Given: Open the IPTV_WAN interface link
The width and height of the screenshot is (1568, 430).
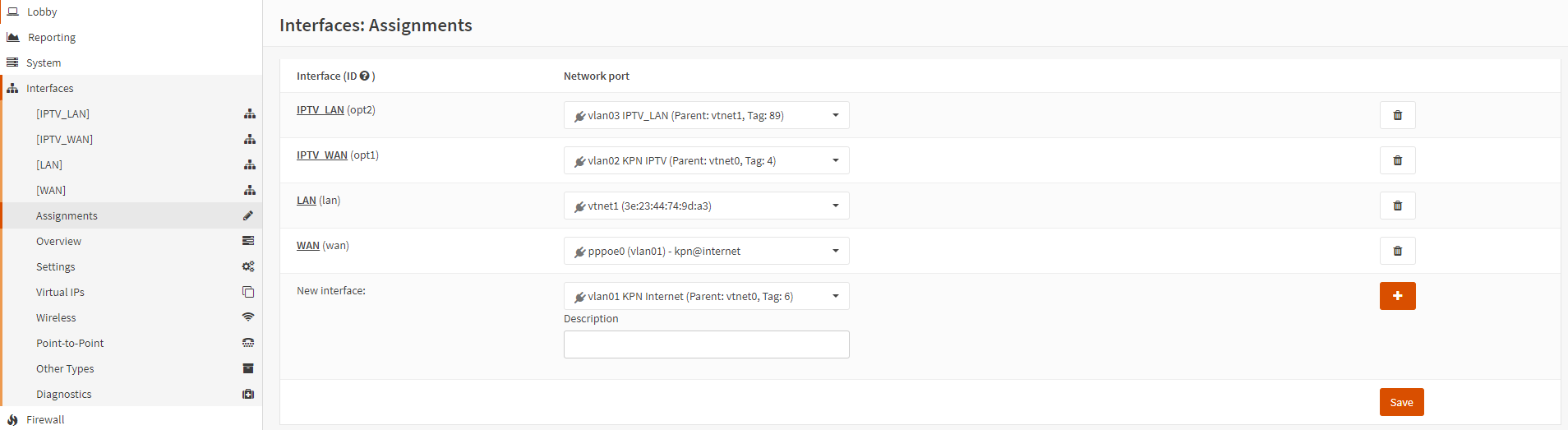Looking at the screenshot, I should pyautogui.click(x=322, y=155).
